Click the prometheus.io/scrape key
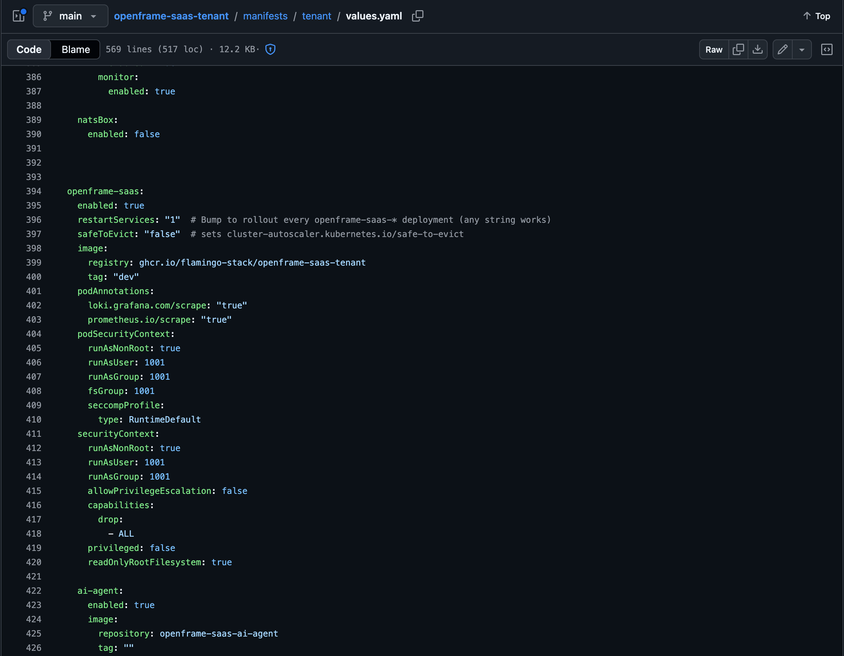Screen dimensions: 844x656 (x=139, y=320)
